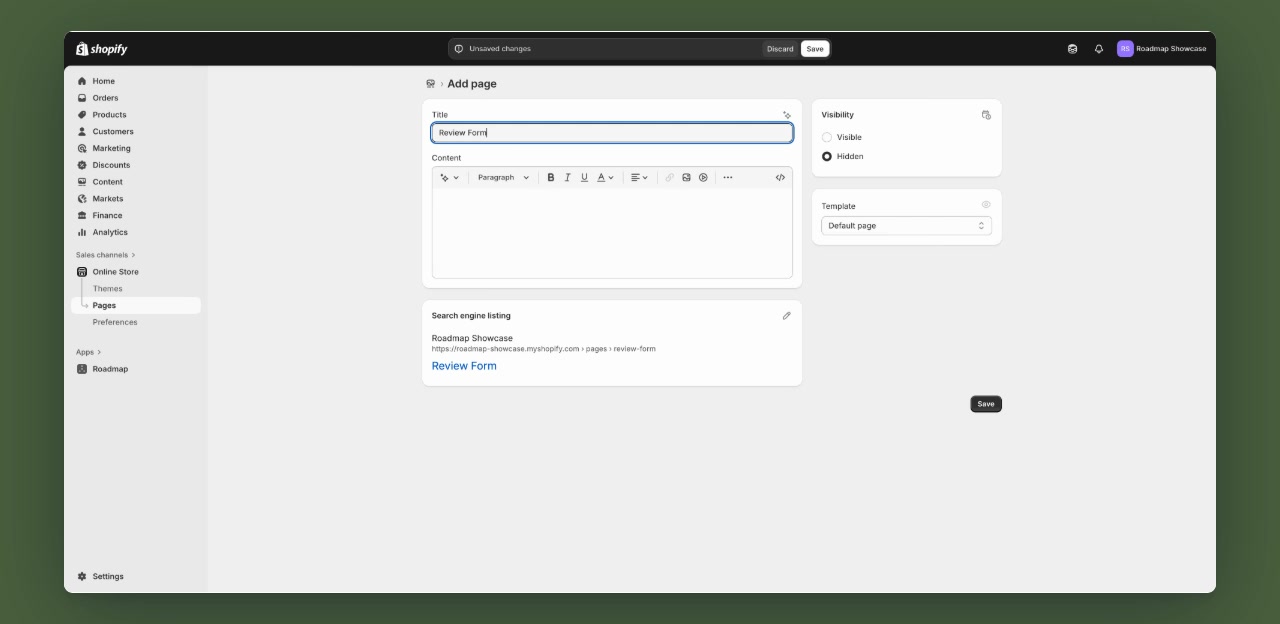Screen dimensions: 1280x624
Task: Open the Paragraph style dropdown
Action: [x=503, y=177]
